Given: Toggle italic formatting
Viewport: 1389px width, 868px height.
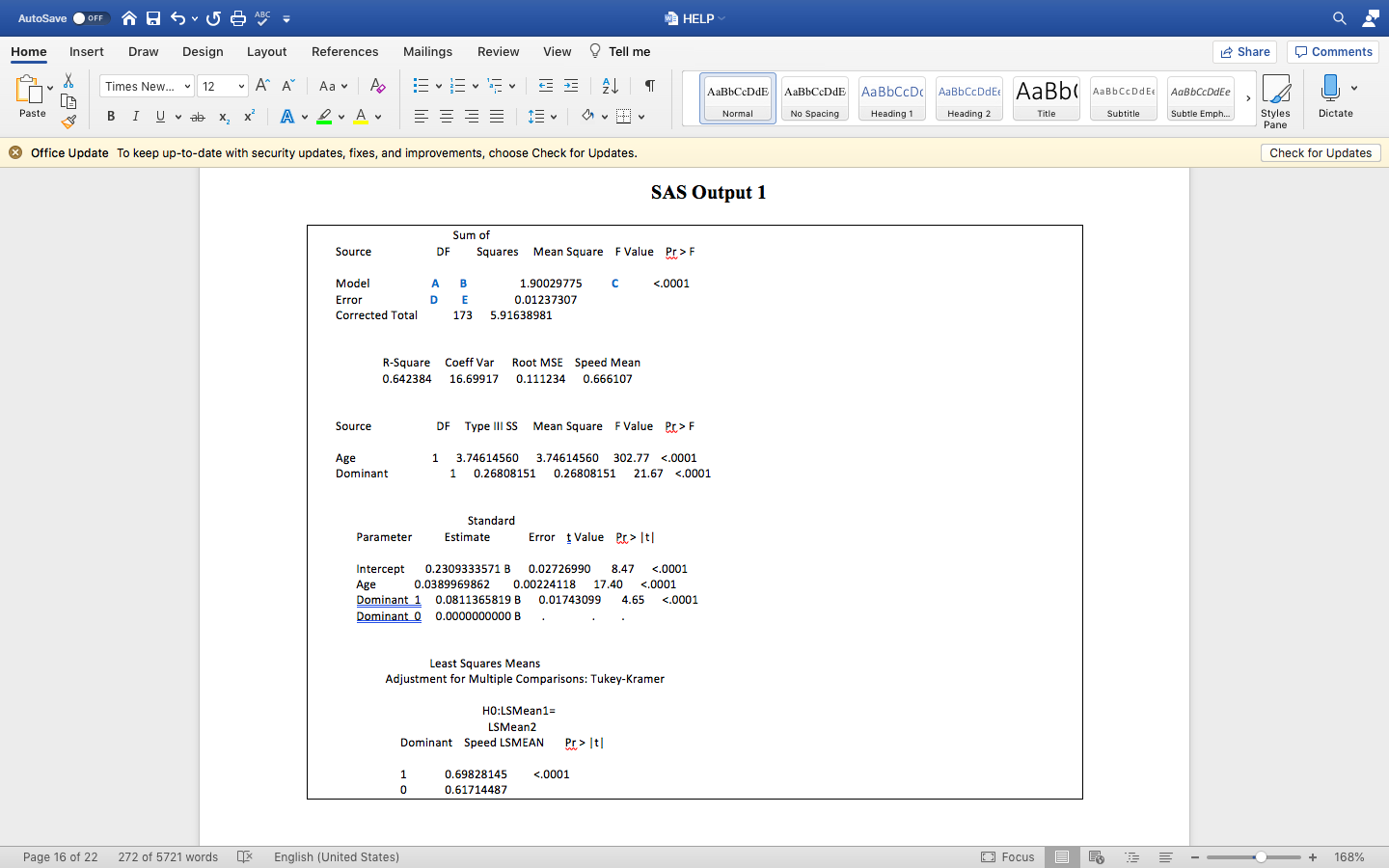Looking at the screenshot, I should pyautogui.click(x=135, y=117).
